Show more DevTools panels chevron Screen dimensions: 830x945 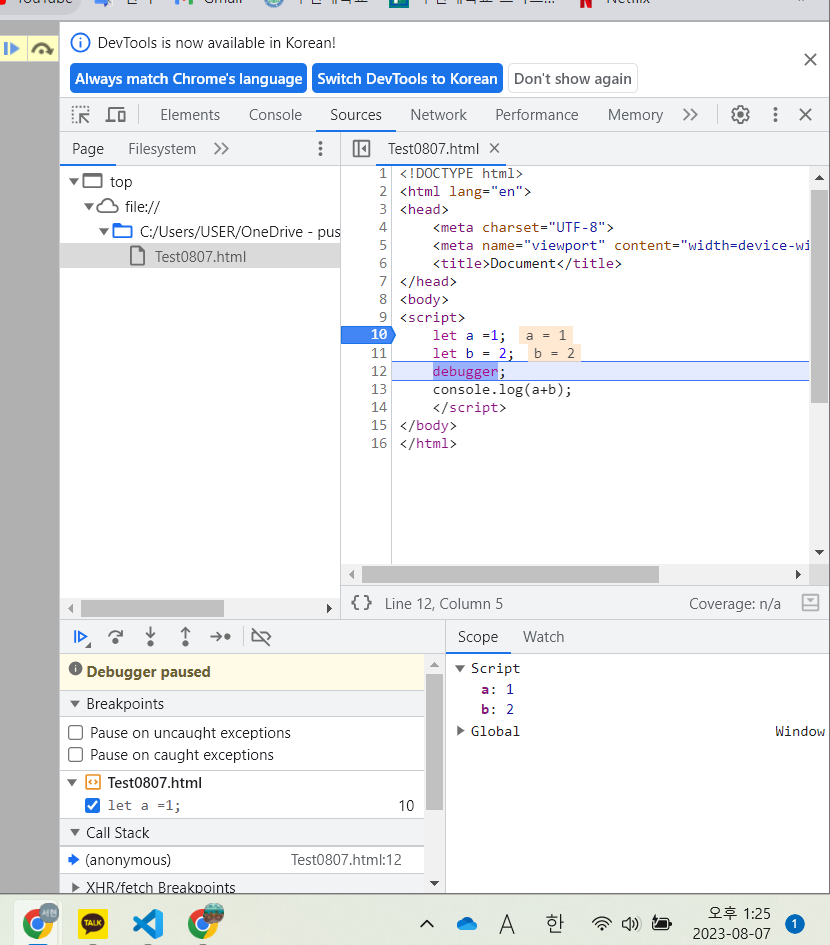(690, 115)
